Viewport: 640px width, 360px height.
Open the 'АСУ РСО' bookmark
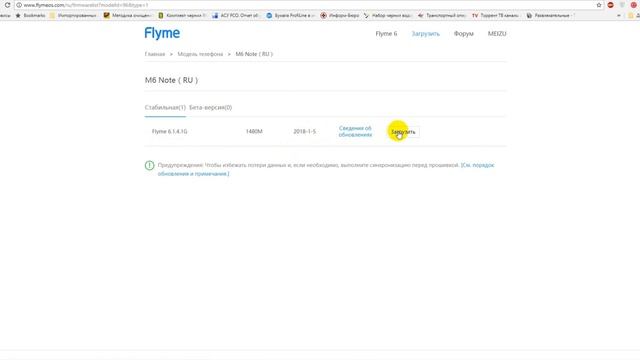pyautogui.click(x=236, y=15)
